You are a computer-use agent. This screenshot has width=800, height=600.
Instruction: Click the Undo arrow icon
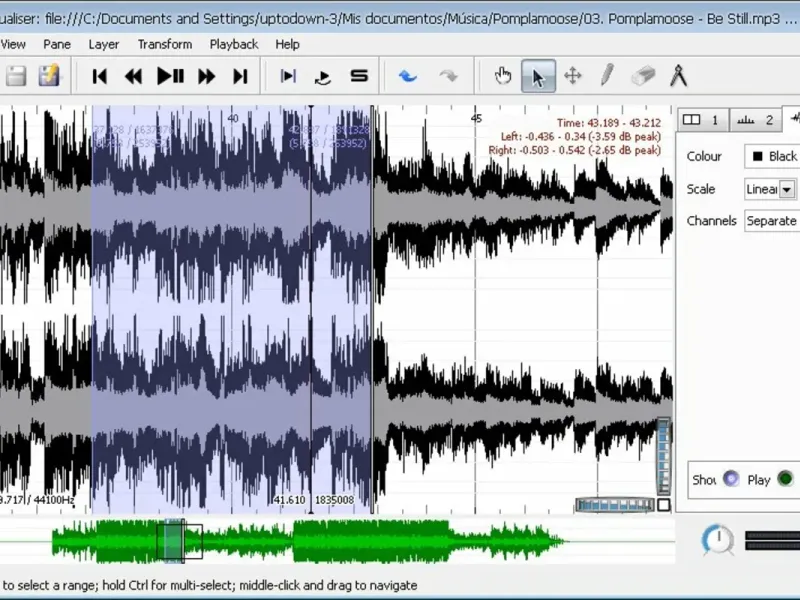(x=408, y=76)
